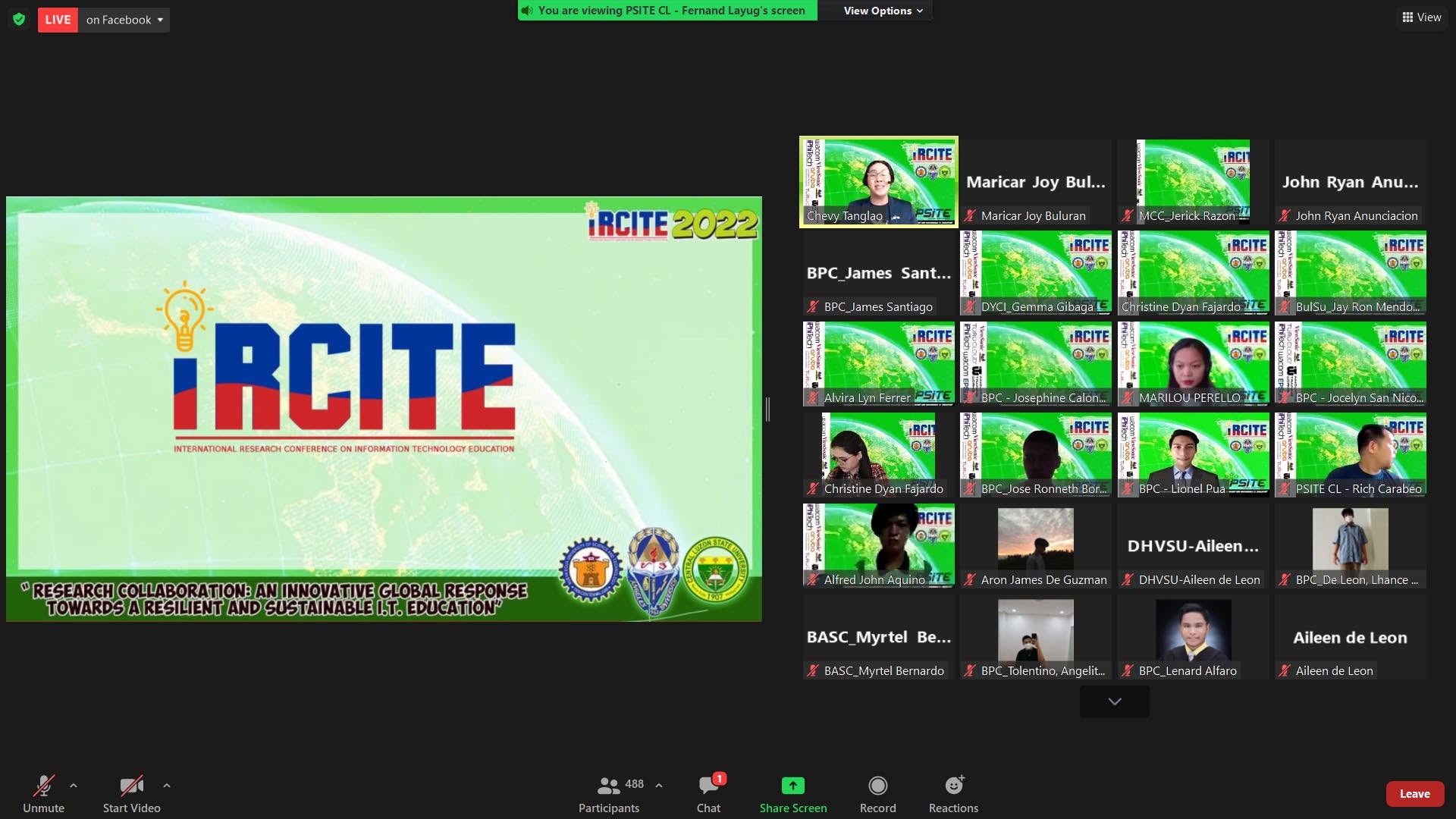Click the muted mic icon beside Aron James De Guzman
The image size is (1456, 819).
pos(970,580)
